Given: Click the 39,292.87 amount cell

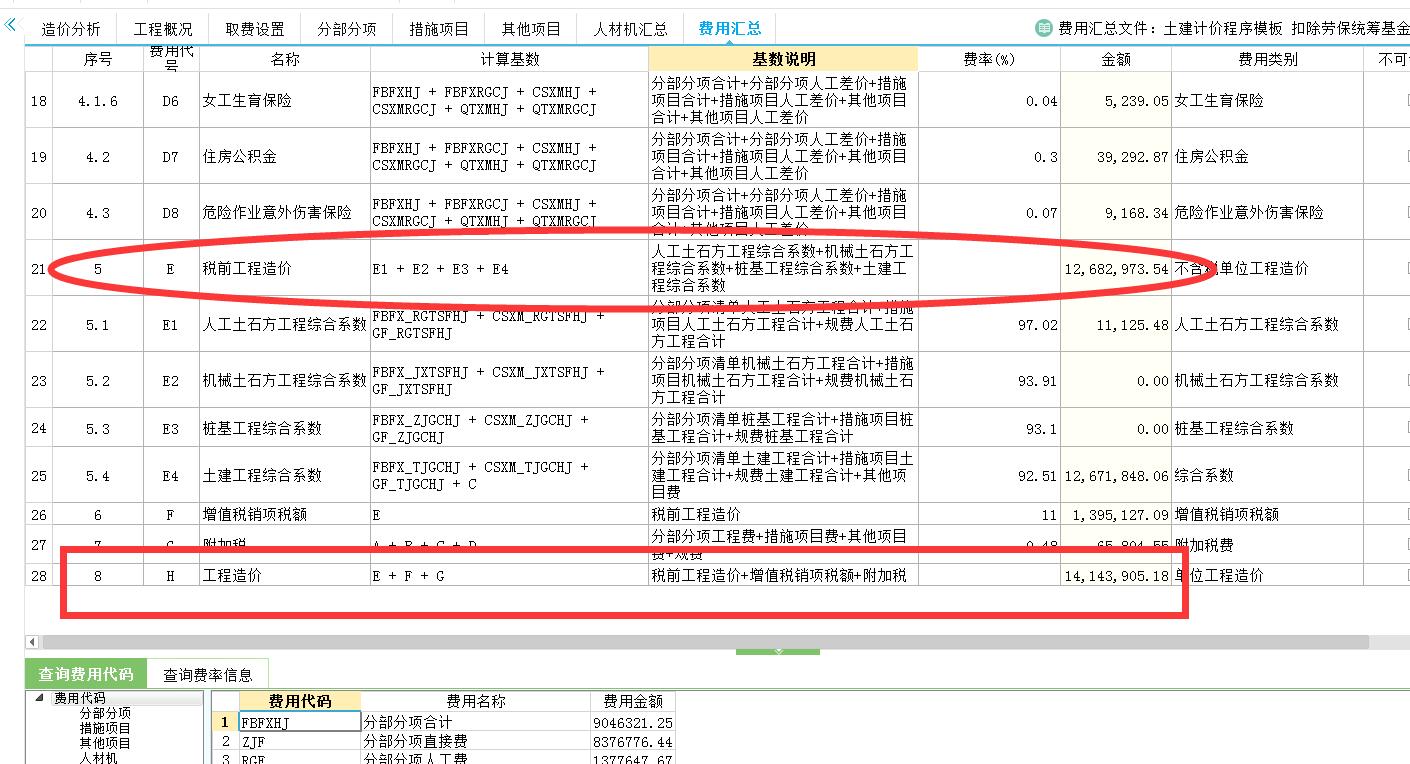Looking at the screenshot, I should coord(1116,156).
